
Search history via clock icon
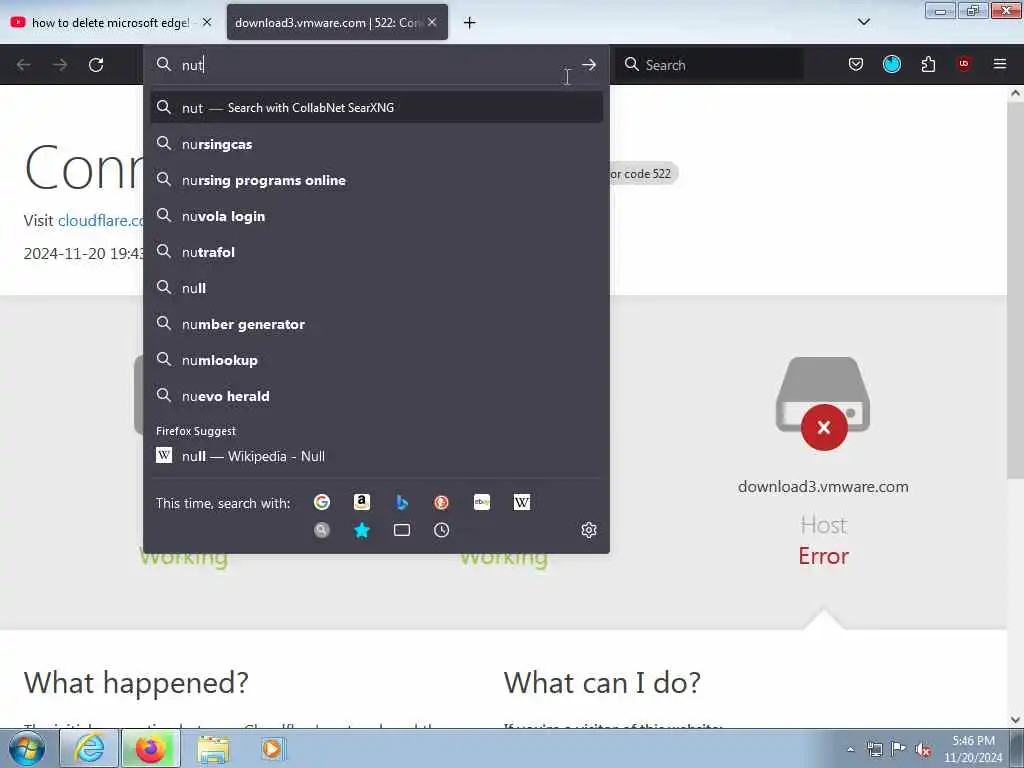pos(441,530)
